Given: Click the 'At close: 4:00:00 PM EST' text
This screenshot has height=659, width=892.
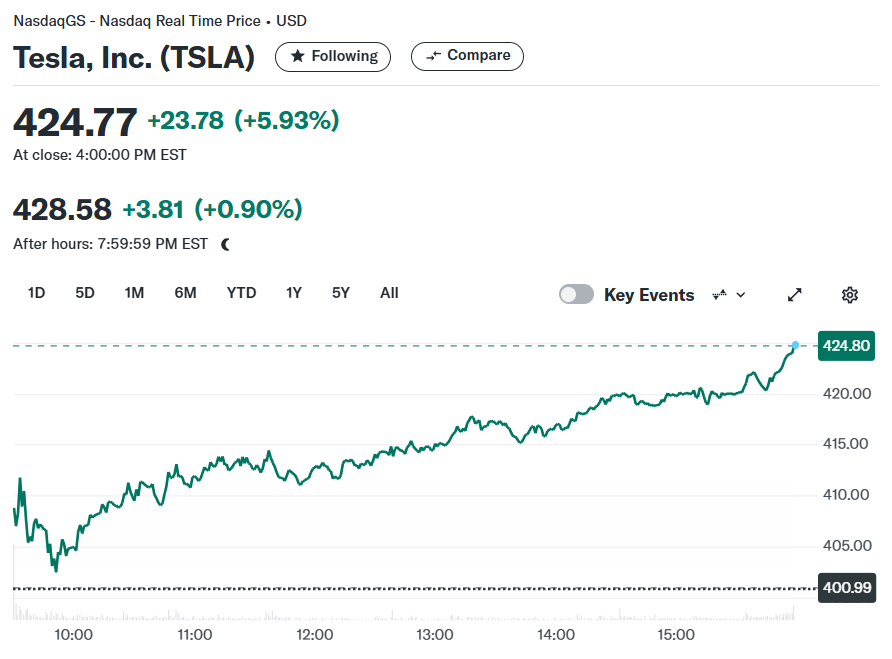Looking at the screenshot, I should click(x=100, y=155).
